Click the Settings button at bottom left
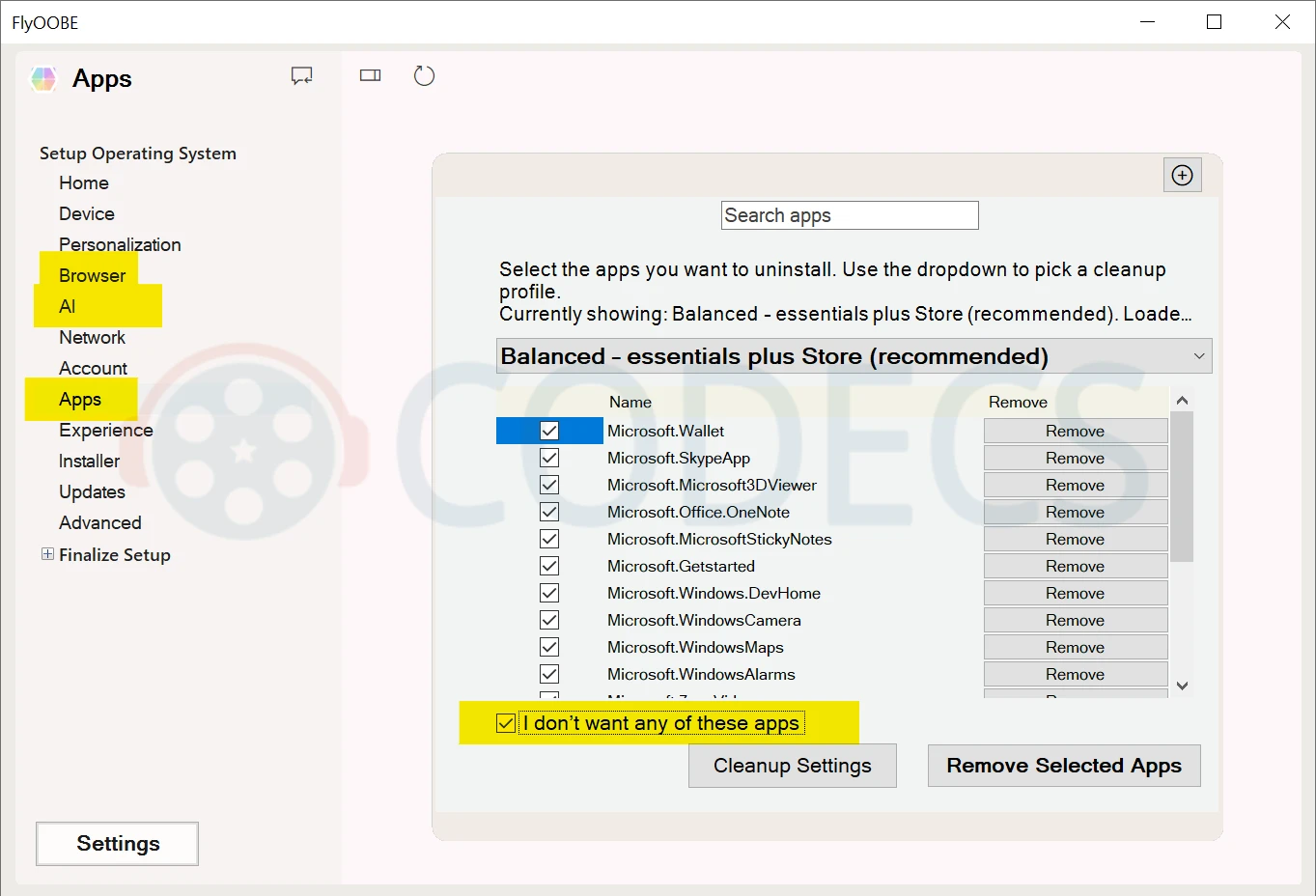The width and height of the screenshot is (1316, 896). pyautogui.click(x=116, y=843)
